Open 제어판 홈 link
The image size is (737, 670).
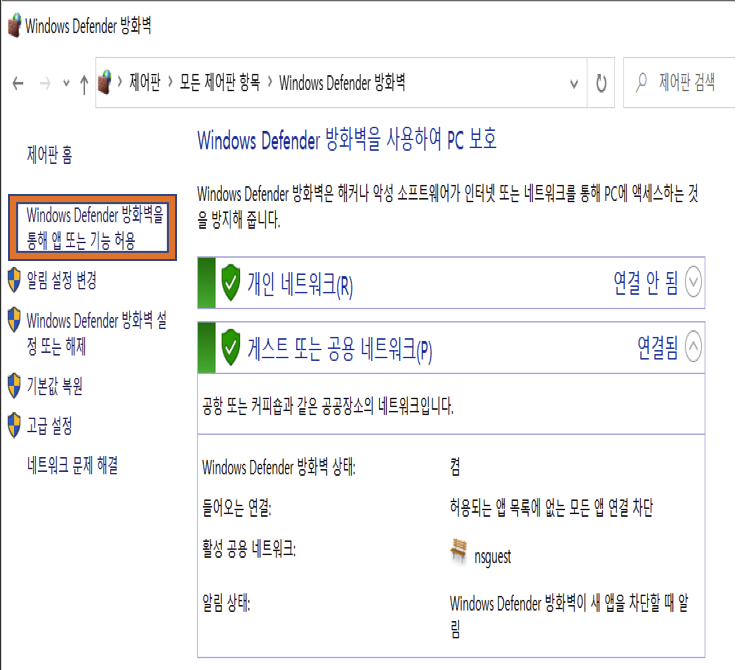49,154
